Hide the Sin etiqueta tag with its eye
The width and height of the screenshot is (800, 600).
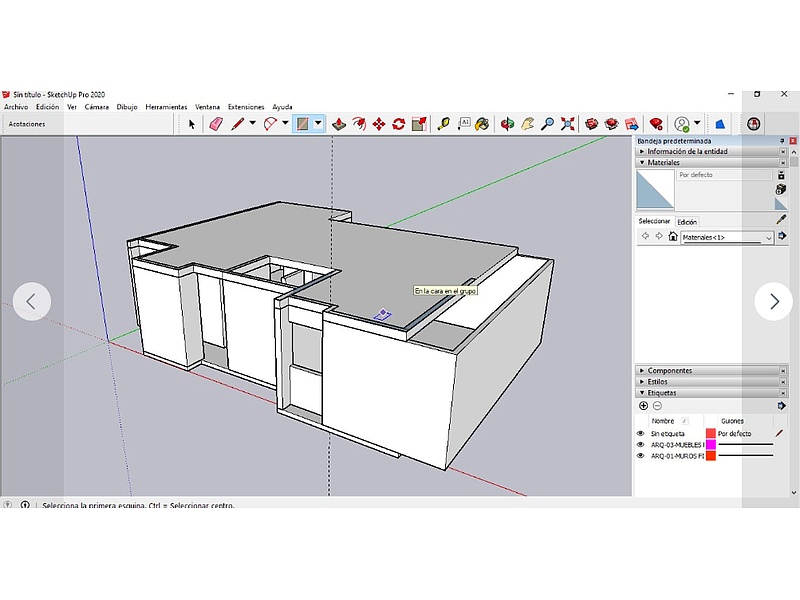pos(641,434)
